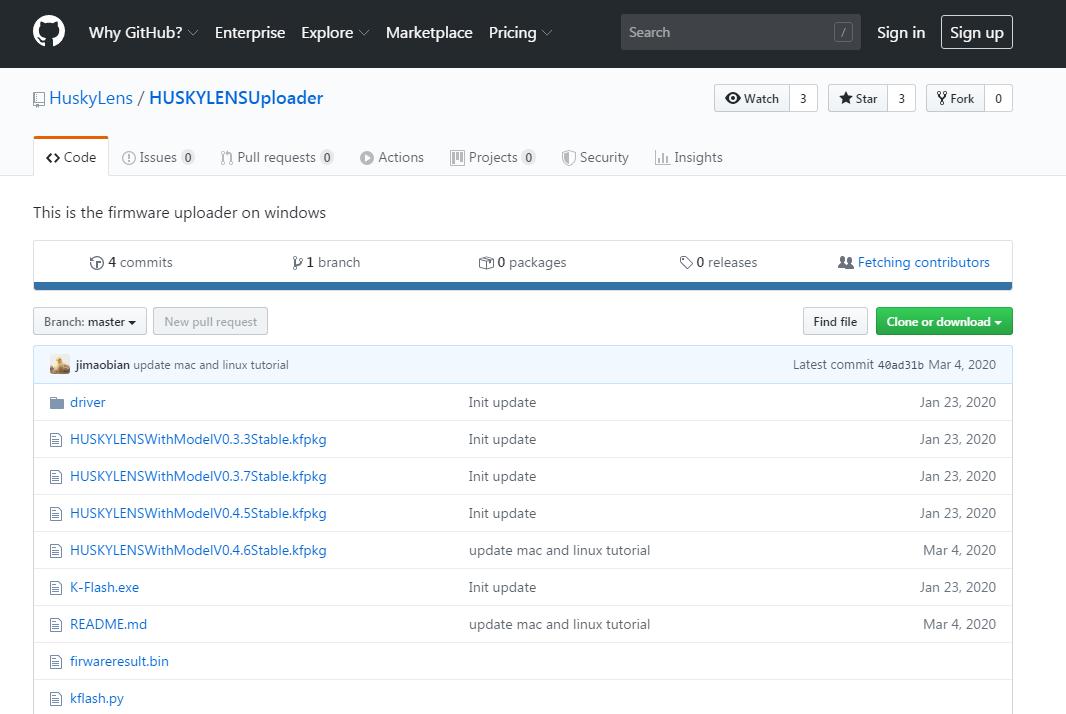Click the eye icon on Watch button
This screenshot has height=714, width=1066.
click(x=733, y=98)
